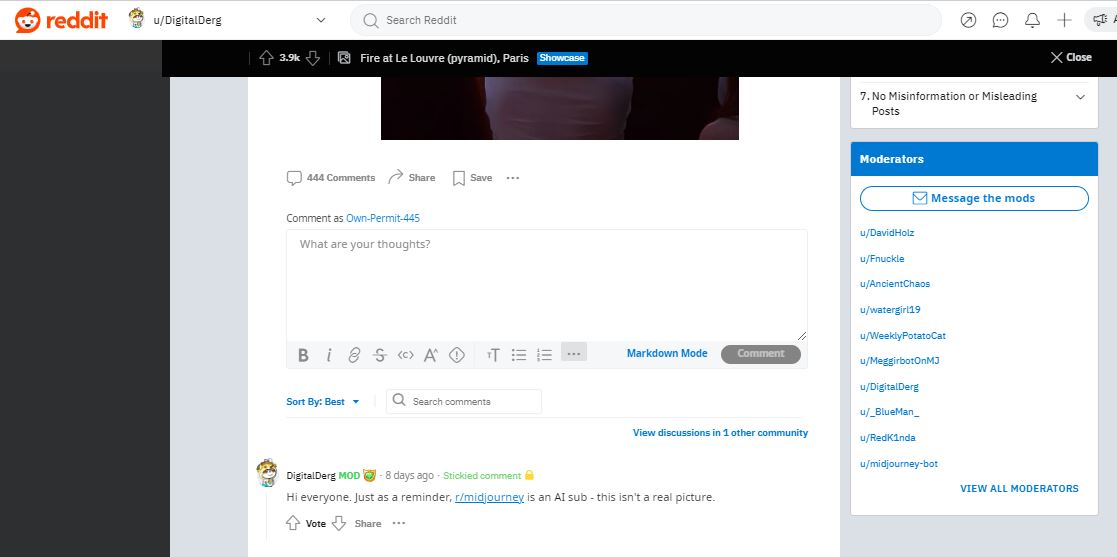Open more editor options ellipsis button

(x=573, y=353)
